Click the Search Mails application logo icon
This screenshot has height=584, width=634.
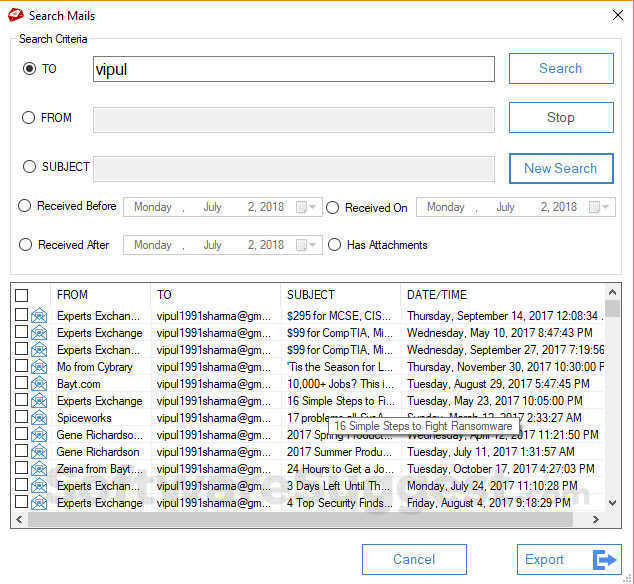16,15
